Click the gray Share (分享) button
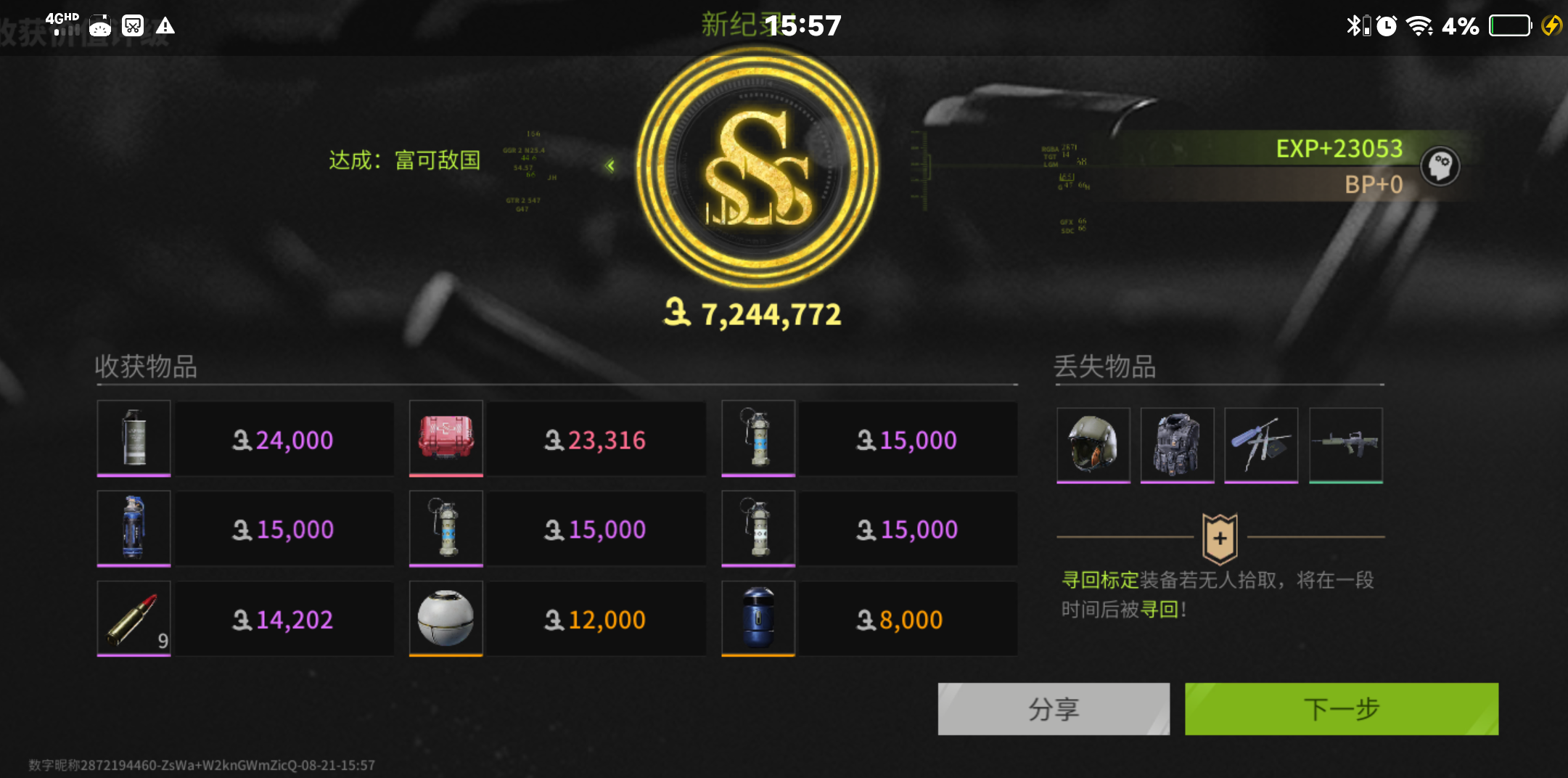 click(x=1054, y=708)
